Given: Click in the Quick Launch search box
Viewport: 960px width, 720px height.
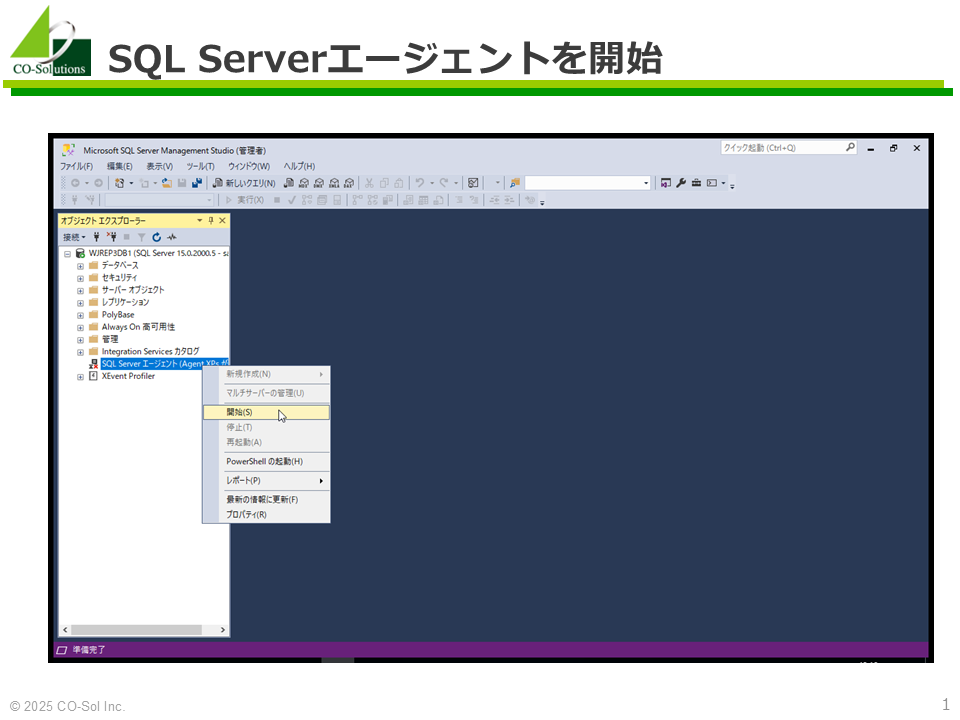Looking at the screenshot, I should (x=782, y=148).
